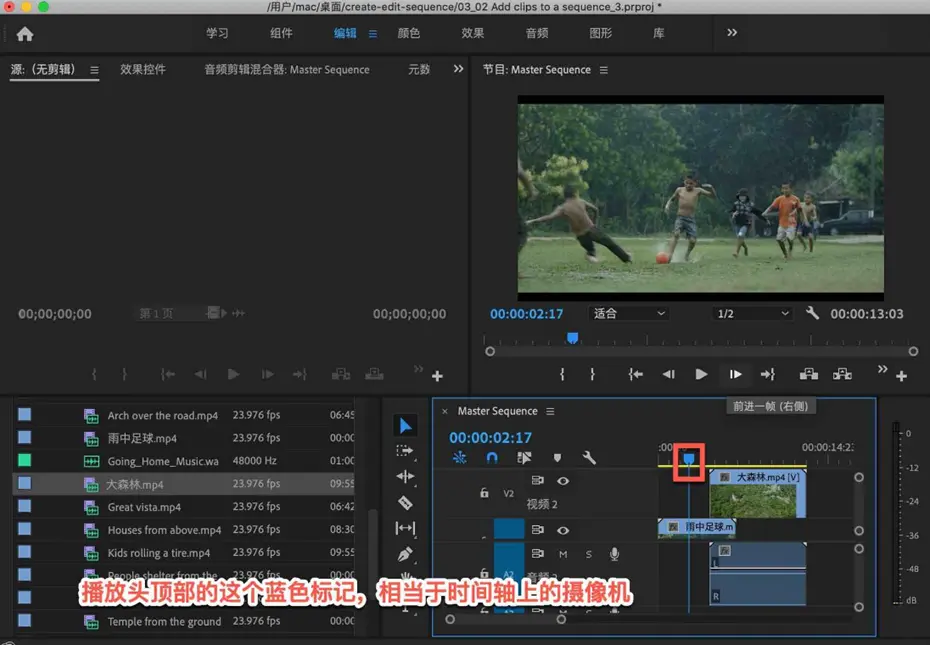Click the green label of Going_Home_Music
Image resolution: width=930 pixels, height=645 pixels.
(x=24, y=460)
